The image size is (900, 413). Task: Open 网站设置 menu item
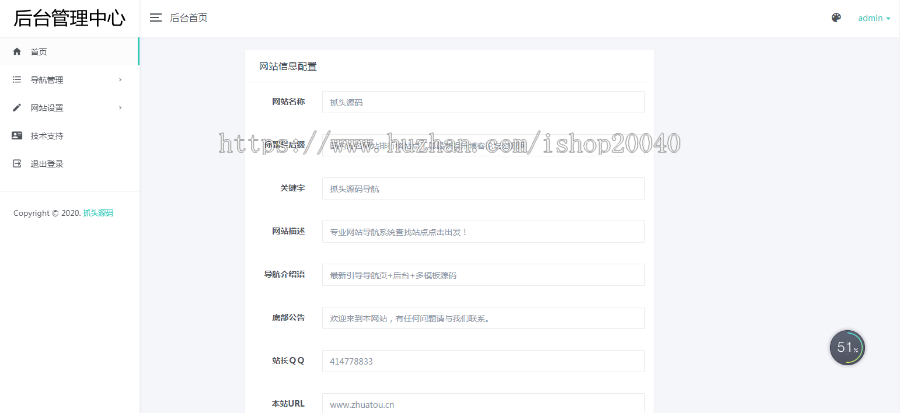tap(69, 107)
